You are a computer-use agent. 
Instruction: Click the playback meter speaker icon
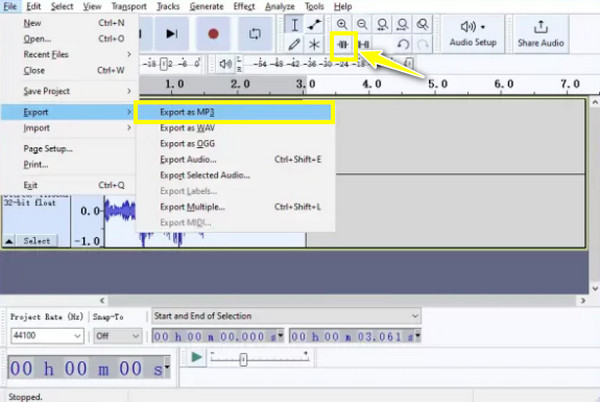pos(225,64)
